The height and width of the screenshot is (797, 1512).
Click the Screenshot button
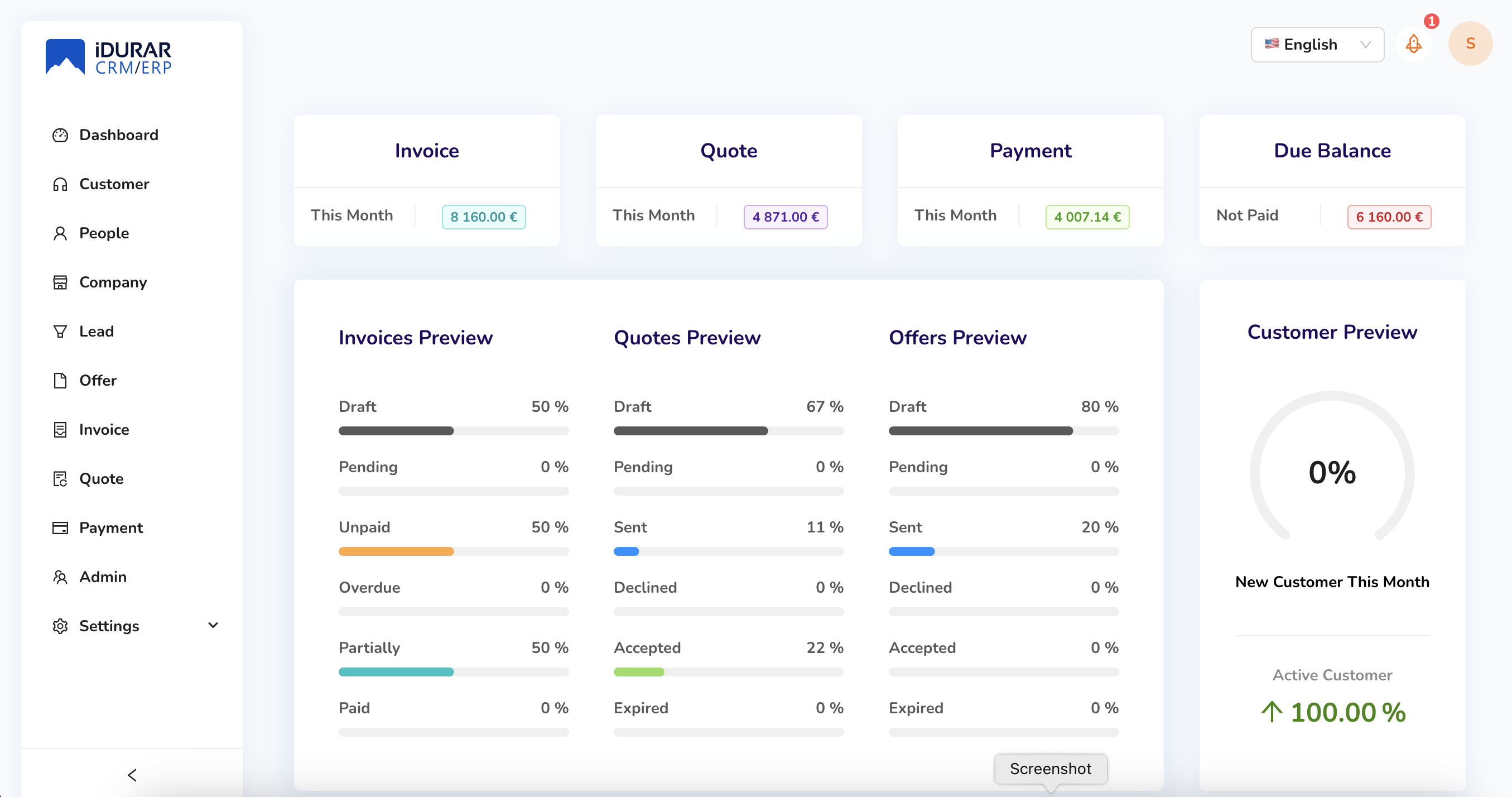pos(1050,769)
